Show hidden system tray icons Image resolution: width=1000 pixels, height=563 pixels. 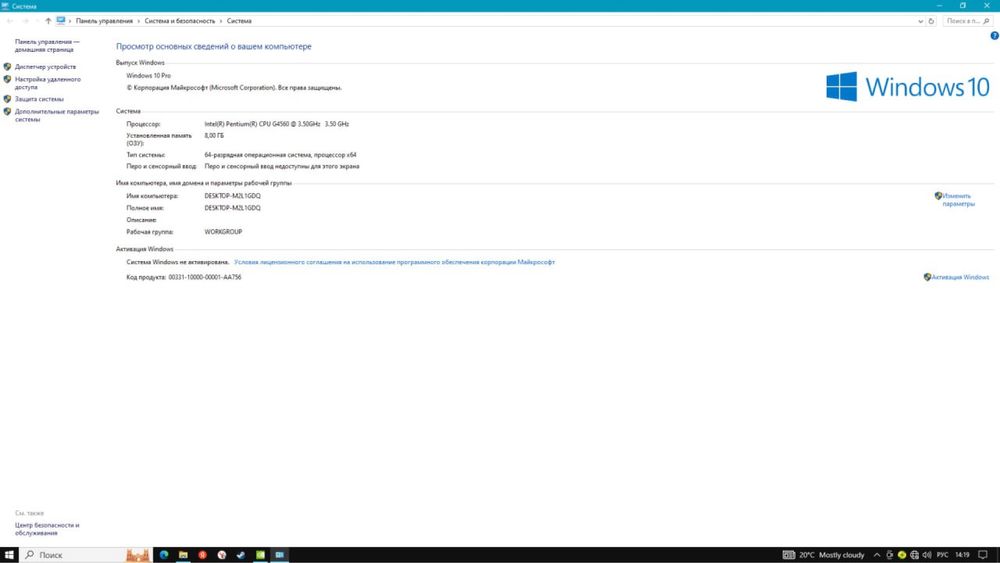pyautogui.click(x=877, y=555)
